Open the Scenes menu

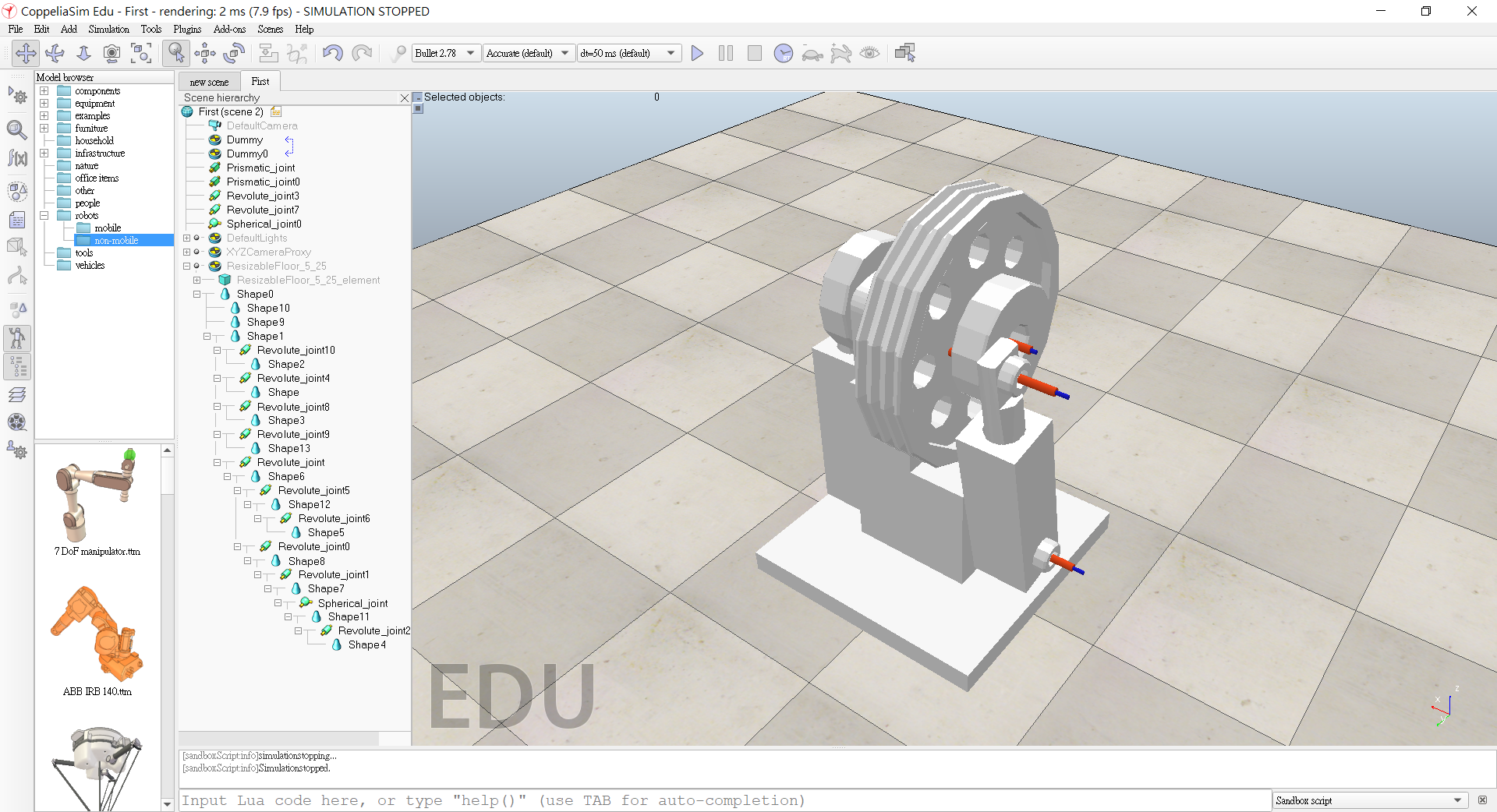[x=271, y=29]
